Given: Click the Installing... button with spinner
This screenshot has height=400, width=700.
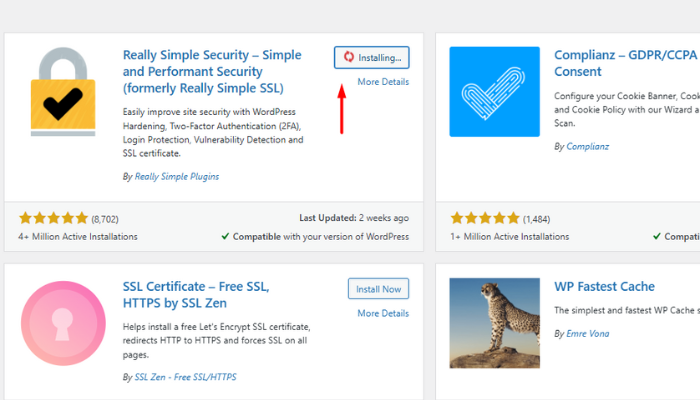Looking at the screenshot, I should click(371, 57).
